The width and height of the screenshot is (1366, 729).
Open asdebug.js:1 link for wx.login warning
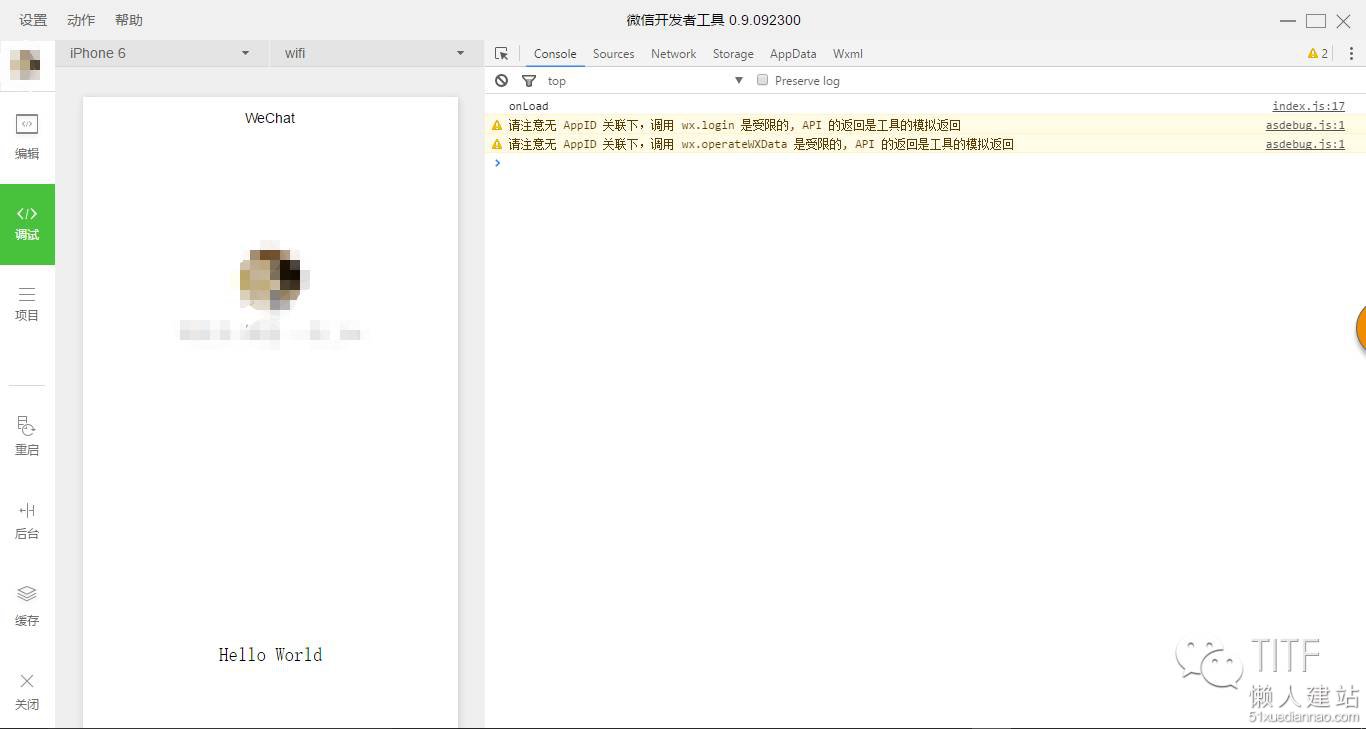1305,125
